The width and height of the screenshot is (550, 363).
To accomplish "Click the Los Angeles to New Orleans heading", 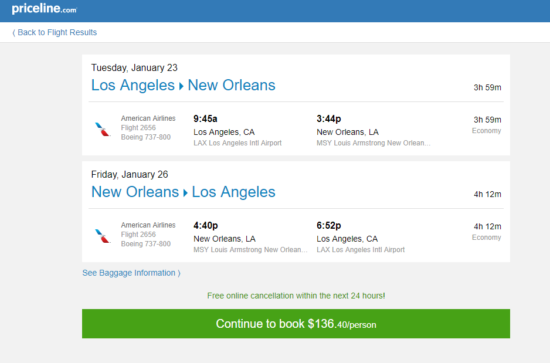I will (x=183, y=85).
